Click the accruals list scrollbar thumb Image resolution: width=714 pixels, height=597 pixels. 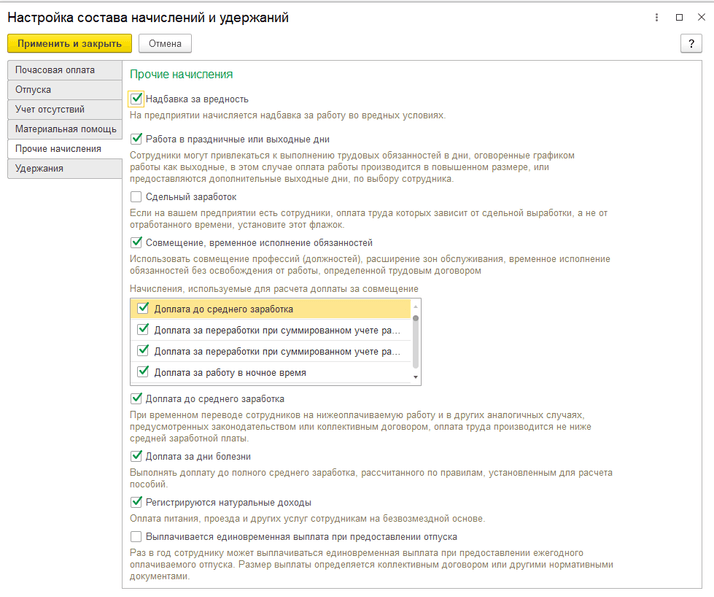[x=415, y=341]
